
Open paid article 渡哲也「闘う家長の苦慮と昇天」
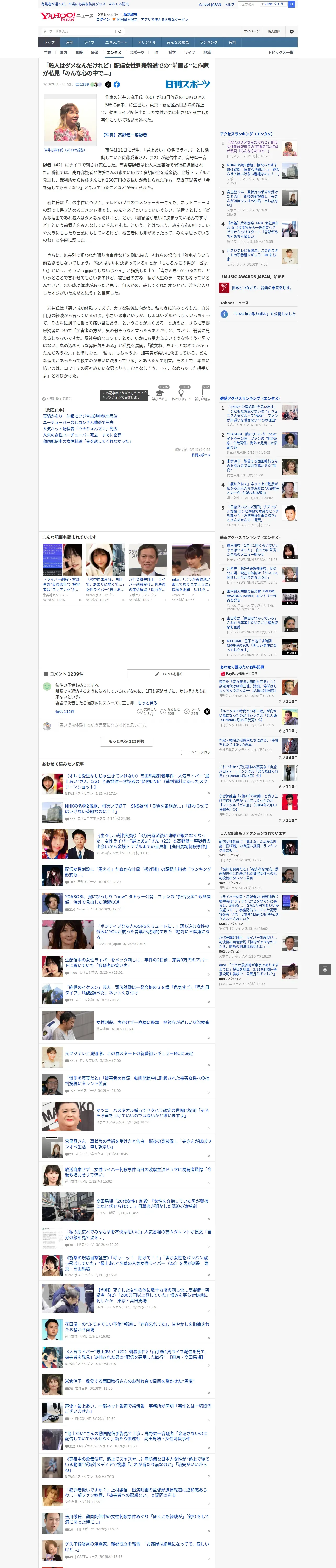coord(248,686)
